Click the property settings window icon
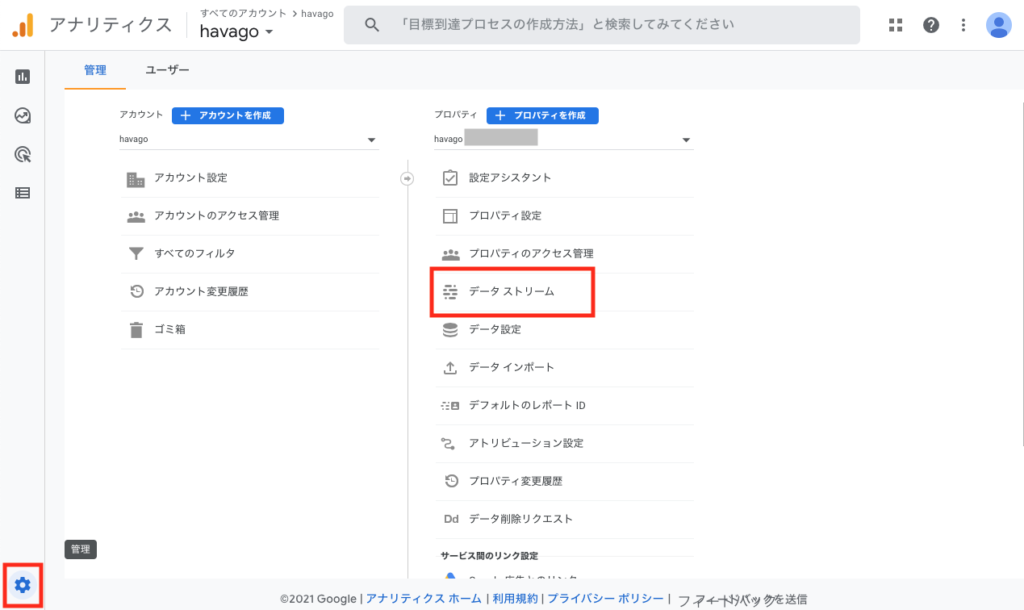The image size is (1024, 610). point(450,216)
